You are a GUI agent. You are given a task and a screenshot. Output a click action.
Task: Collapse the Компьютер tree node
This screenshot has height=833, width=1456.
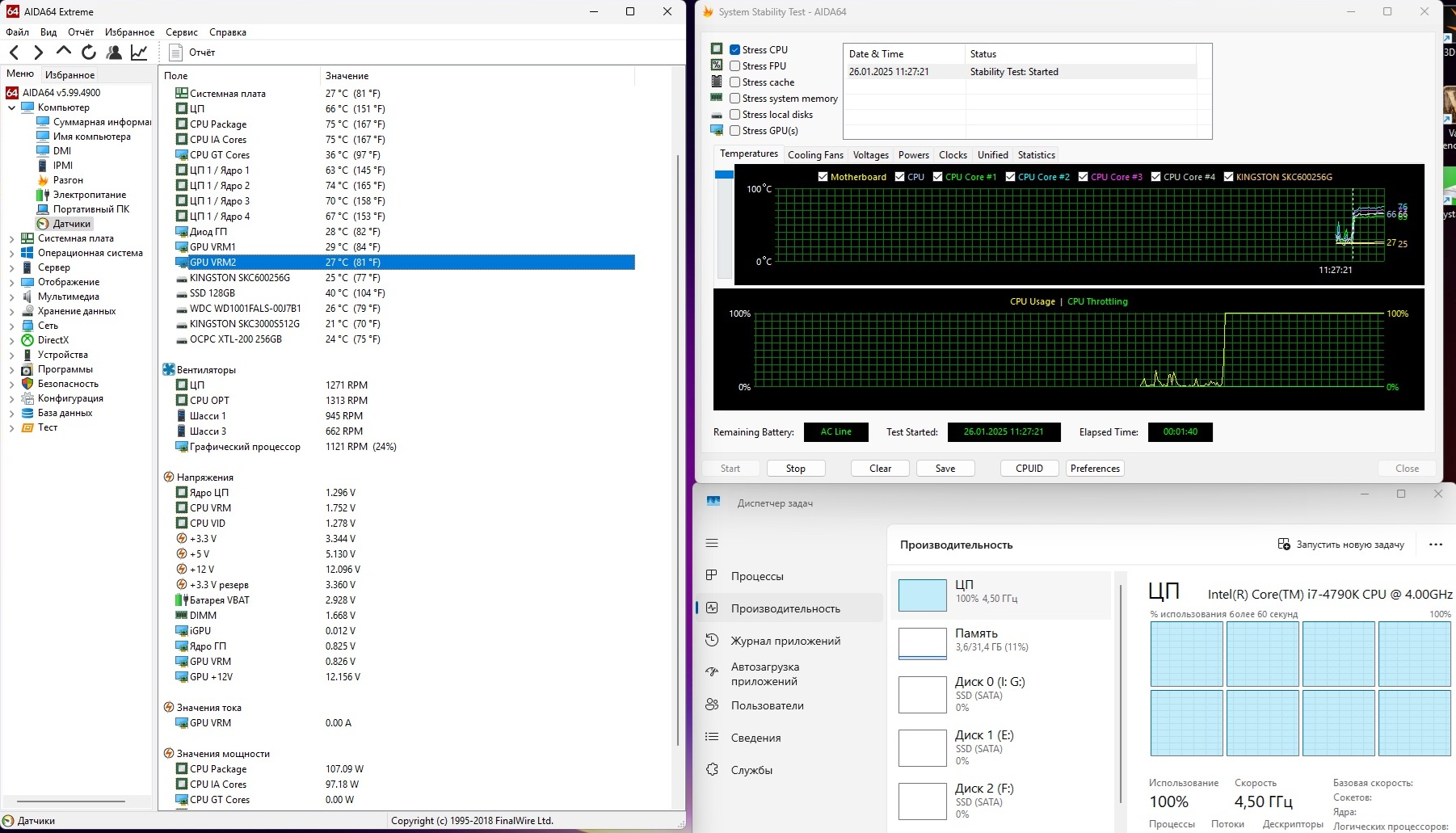[11, 107]
